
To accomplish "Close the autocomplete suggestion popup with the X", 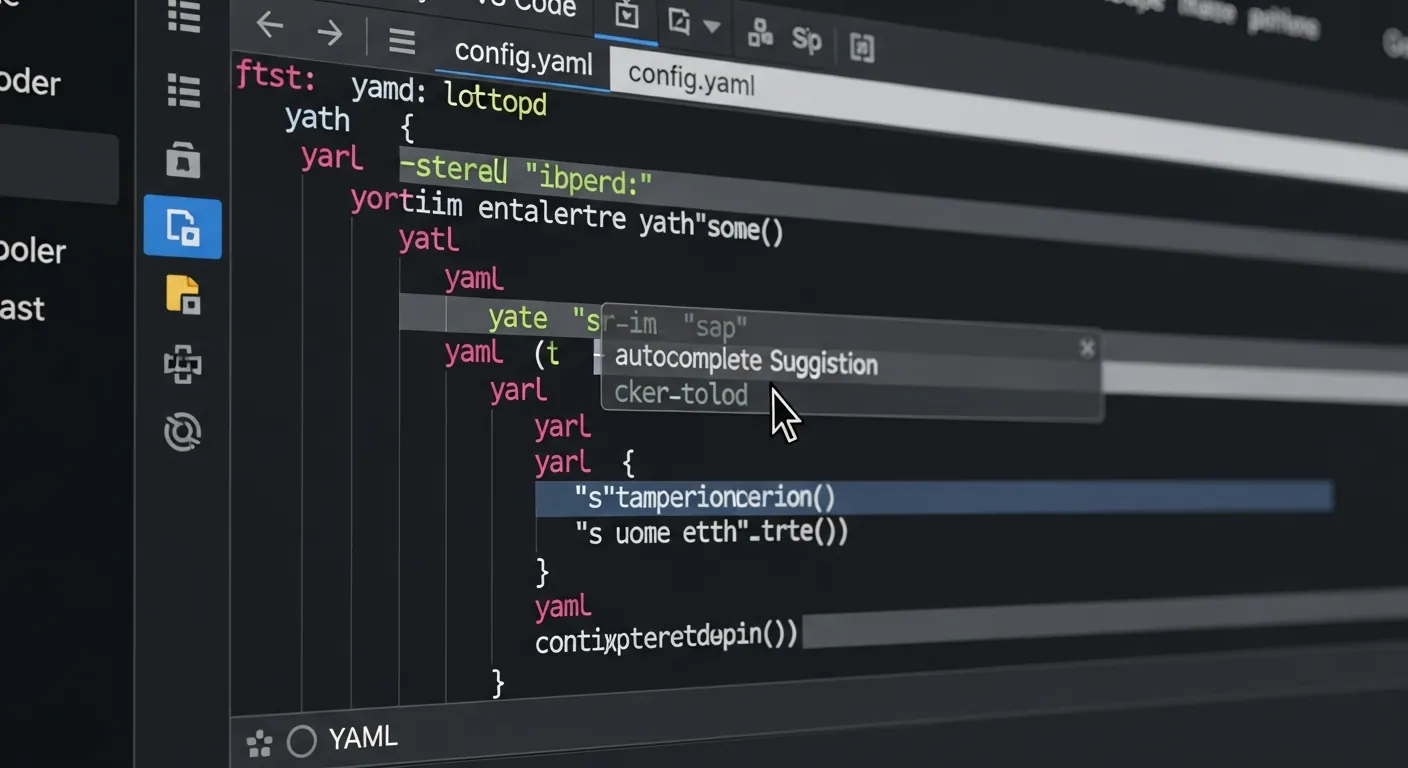I will (x=1087, y=348).
